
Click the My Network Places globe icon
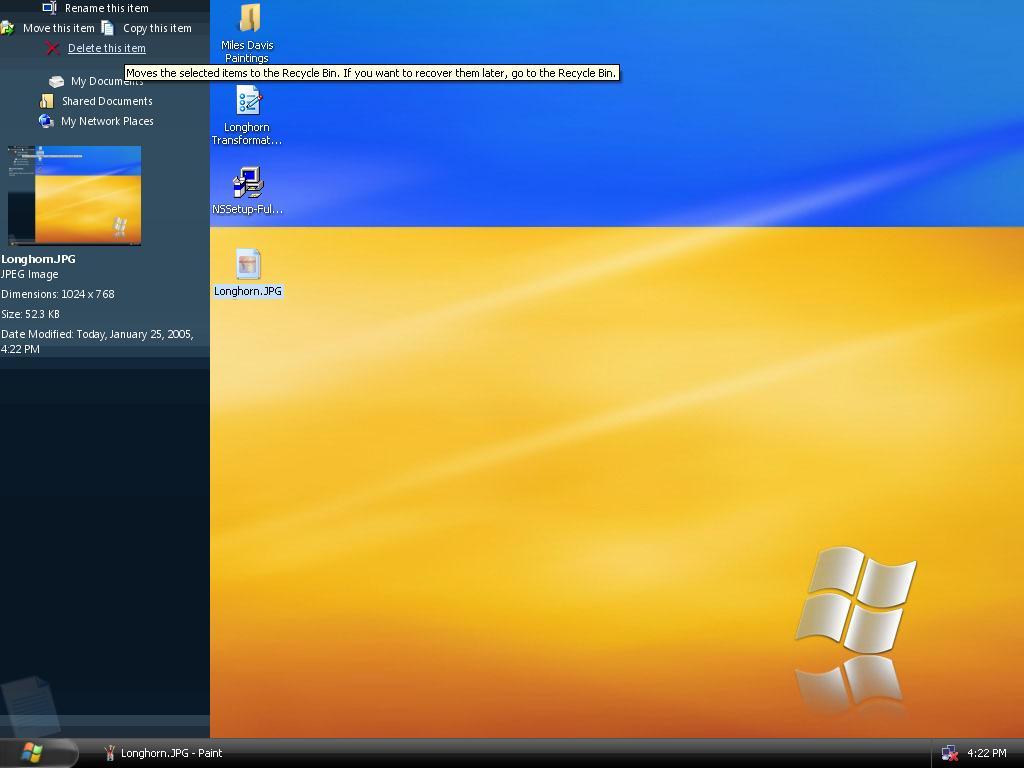point(46,121)
